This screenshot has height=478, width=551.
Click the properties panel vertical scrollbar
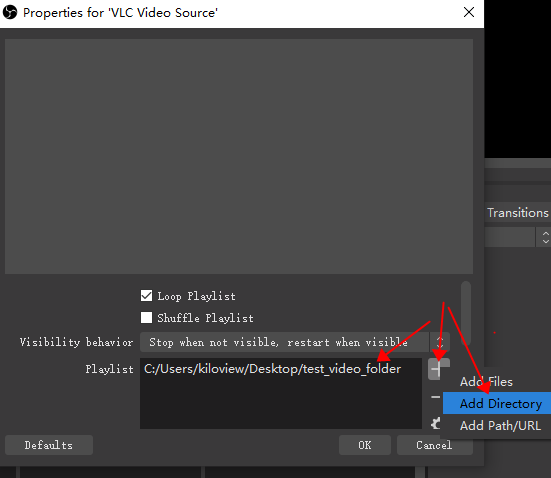tap(466, 313)
